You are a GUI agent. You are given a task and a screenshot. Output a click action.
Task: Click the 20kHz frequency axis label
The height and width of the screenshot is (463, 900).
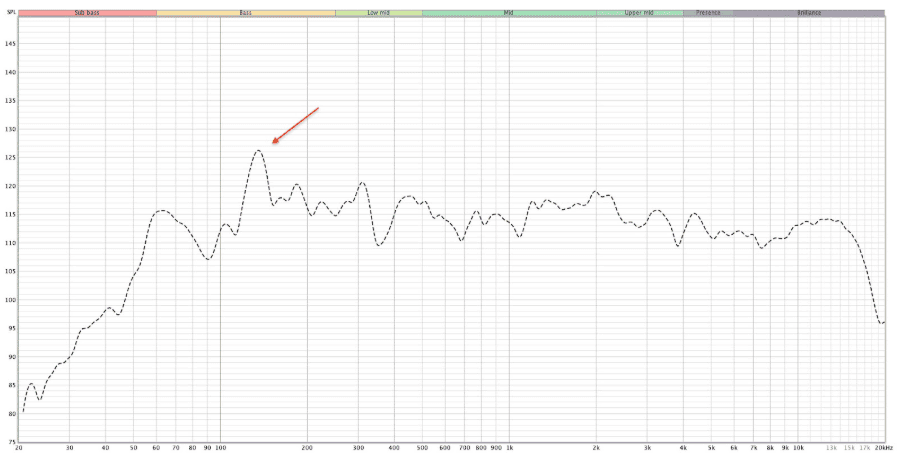coord(884,448)
